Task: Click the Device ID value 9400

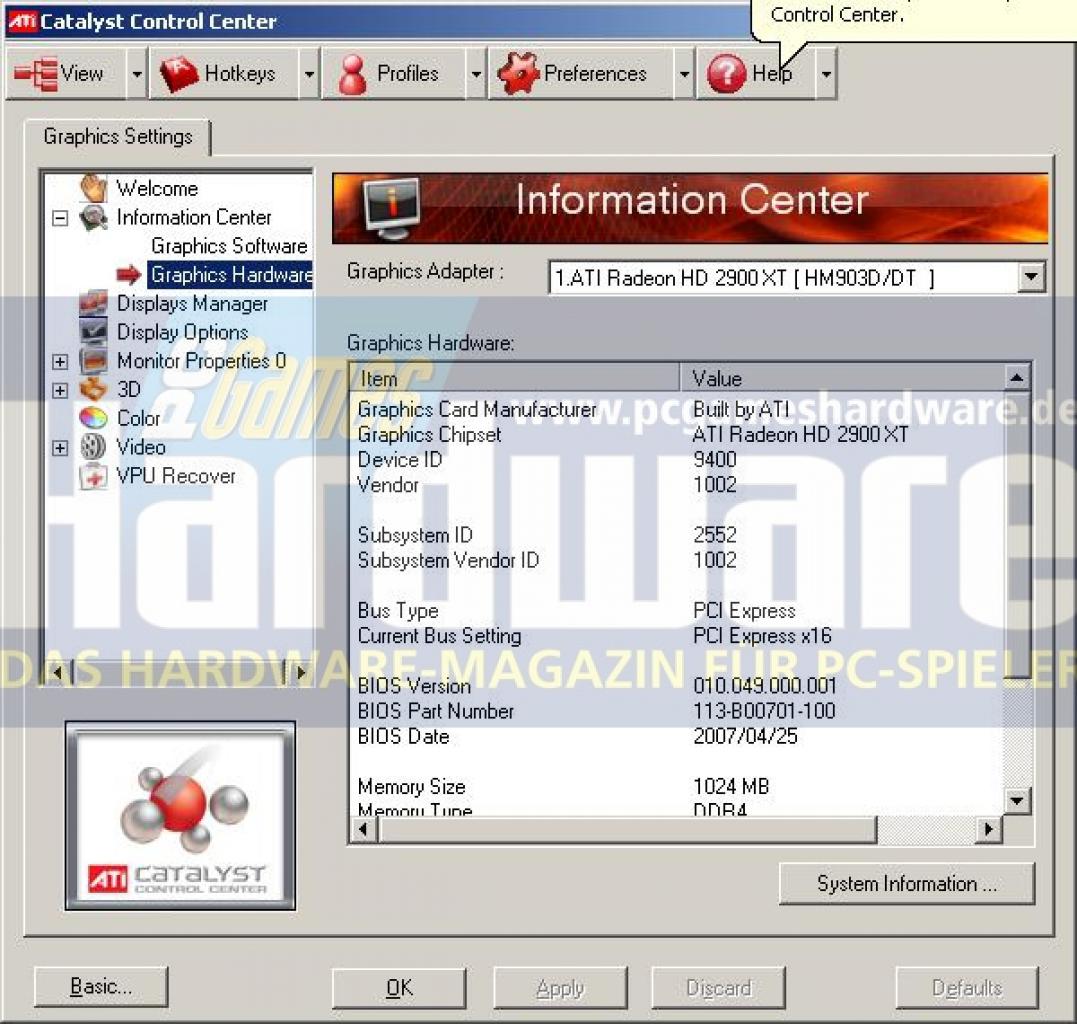Action: point(714,459)
